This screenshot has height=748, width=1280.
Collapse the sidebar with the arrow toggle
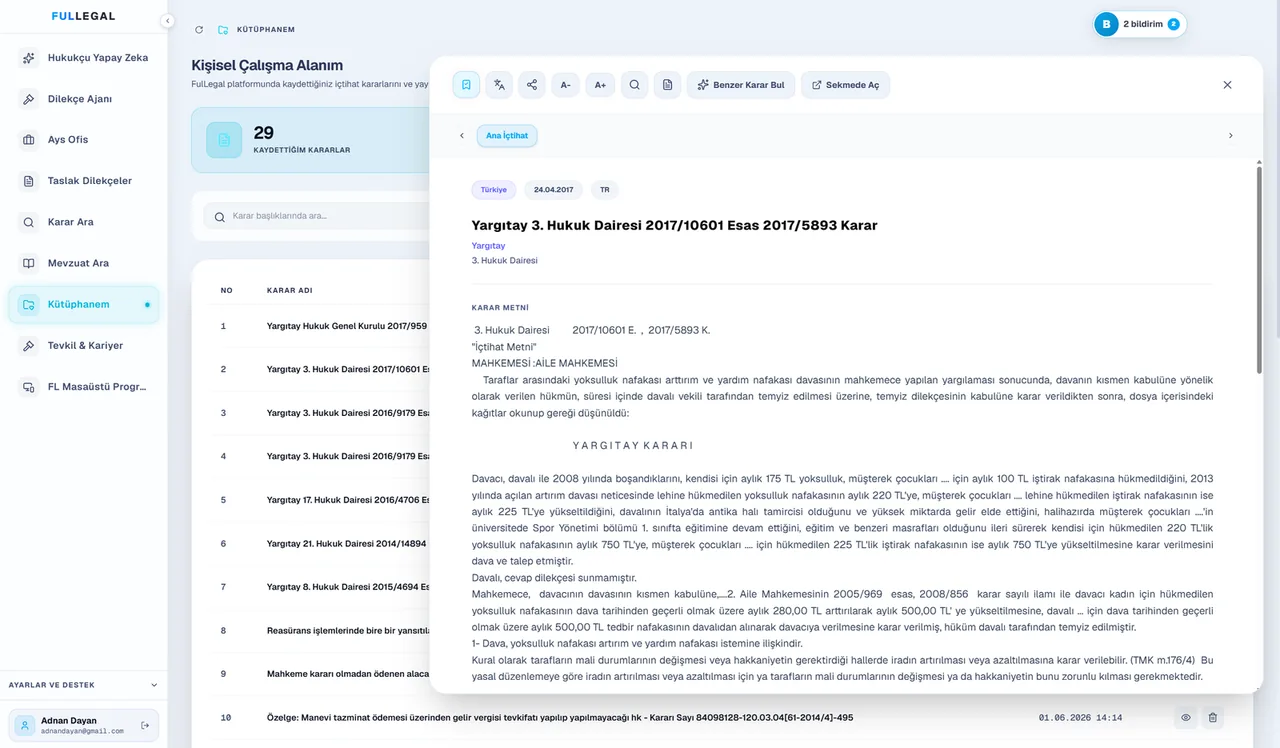coord(167,21)
